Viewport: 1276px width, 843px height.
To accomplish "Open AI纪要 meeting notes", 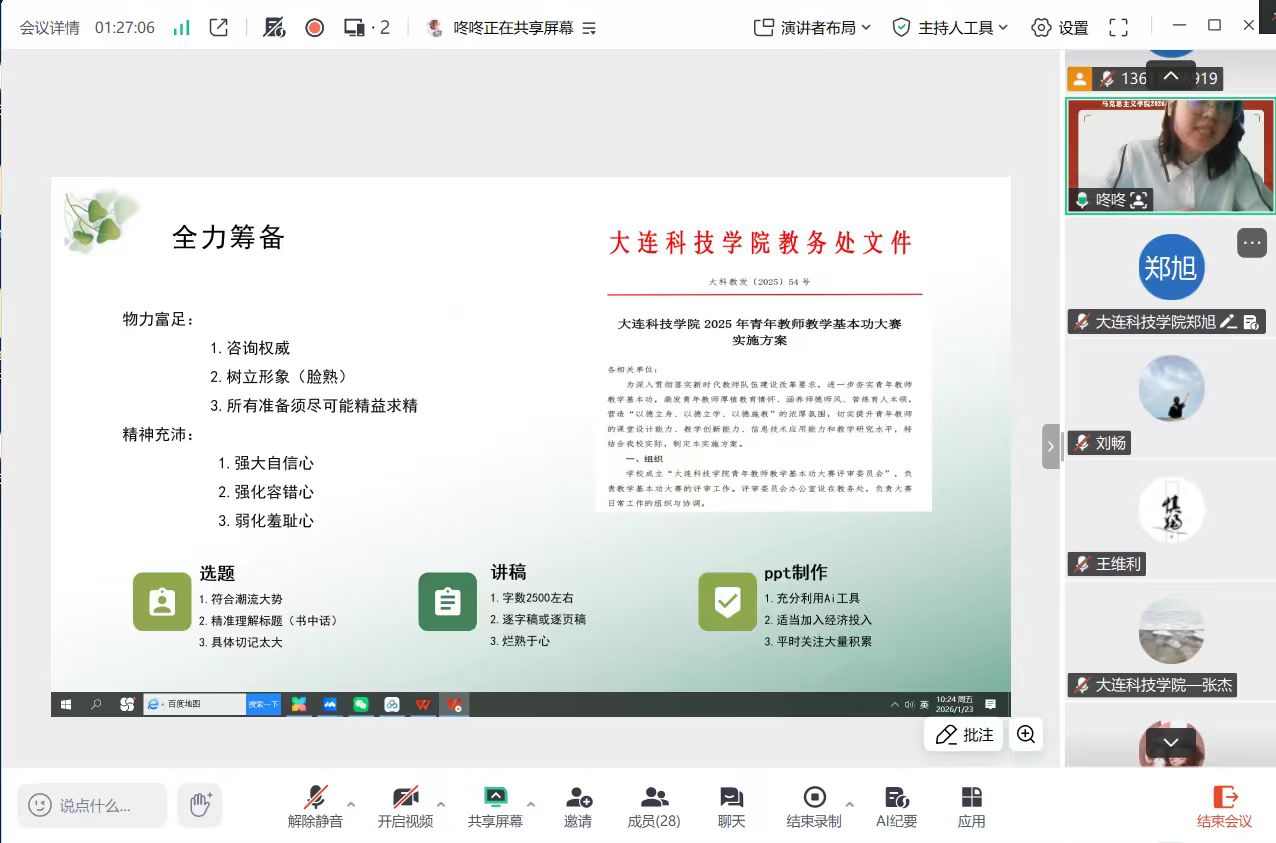I will (896, 806).
